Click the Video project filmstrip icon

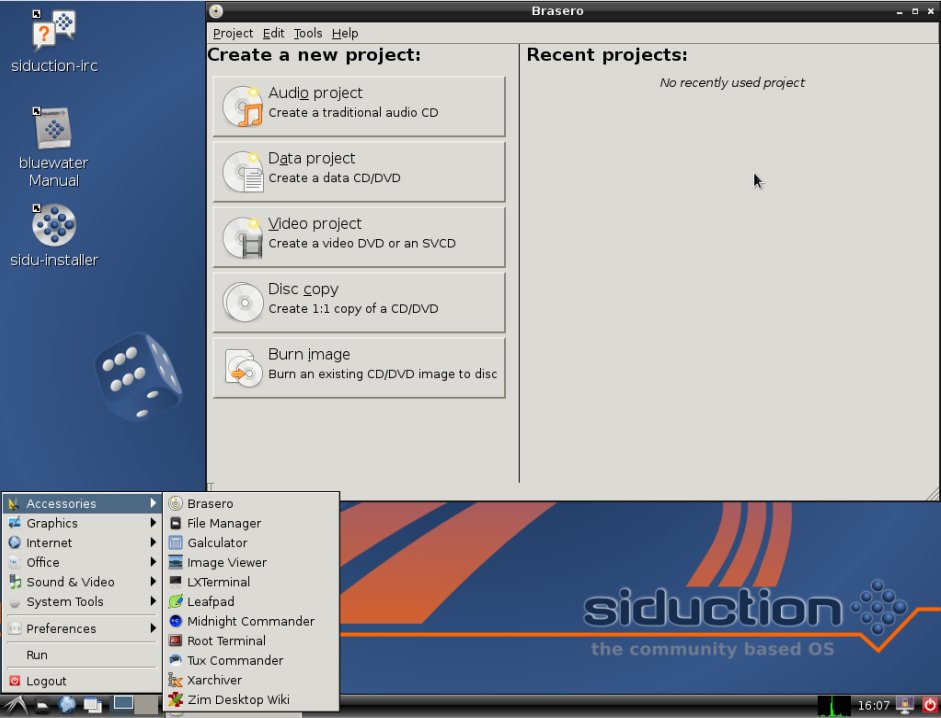[242, 237]
